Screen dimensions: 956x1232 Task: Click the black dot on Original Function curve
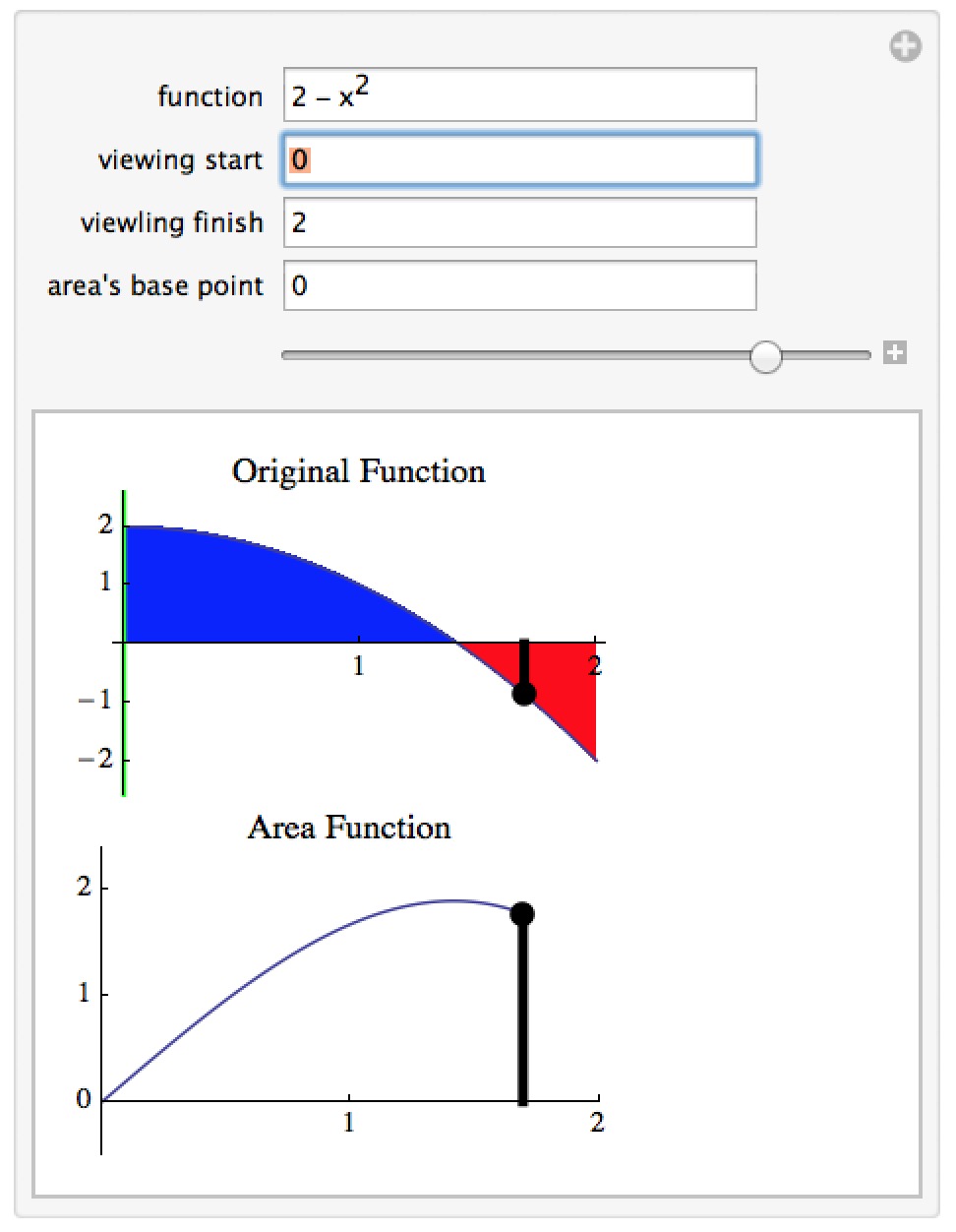(x=524, y=694)
